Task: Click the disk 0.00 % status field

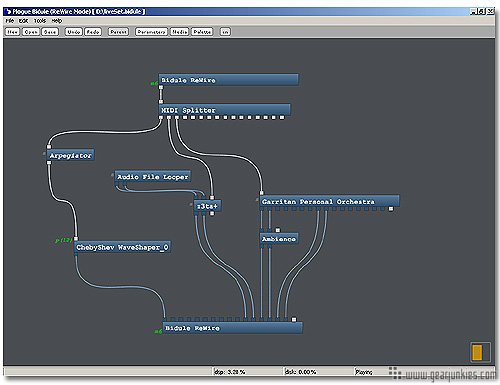Action: pyautogui.click(x=318, y=371)
